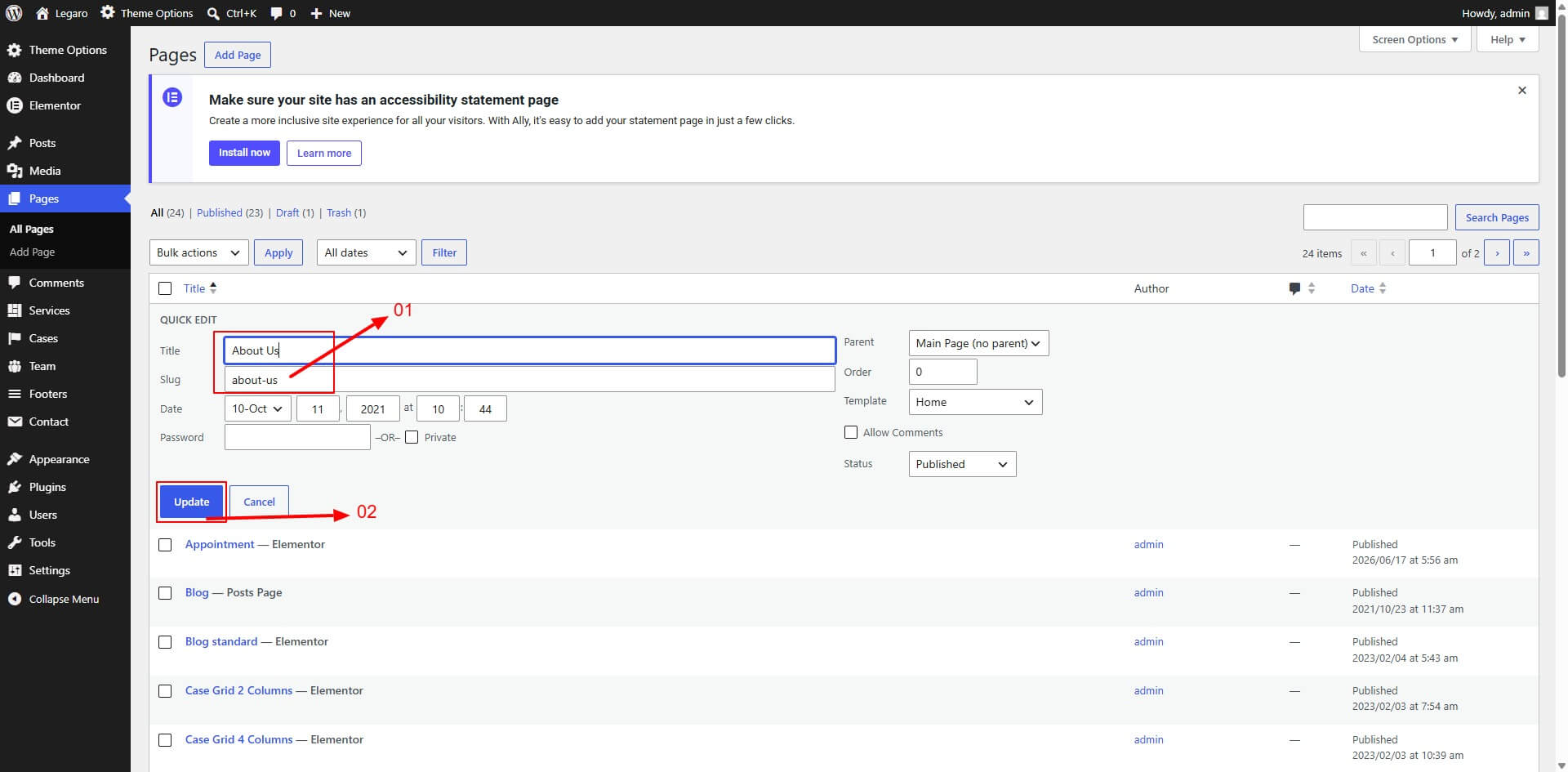Click the Collapse Menu arrow icon
The width and height of the screenshot is (1568, 772).
point(14,599)
